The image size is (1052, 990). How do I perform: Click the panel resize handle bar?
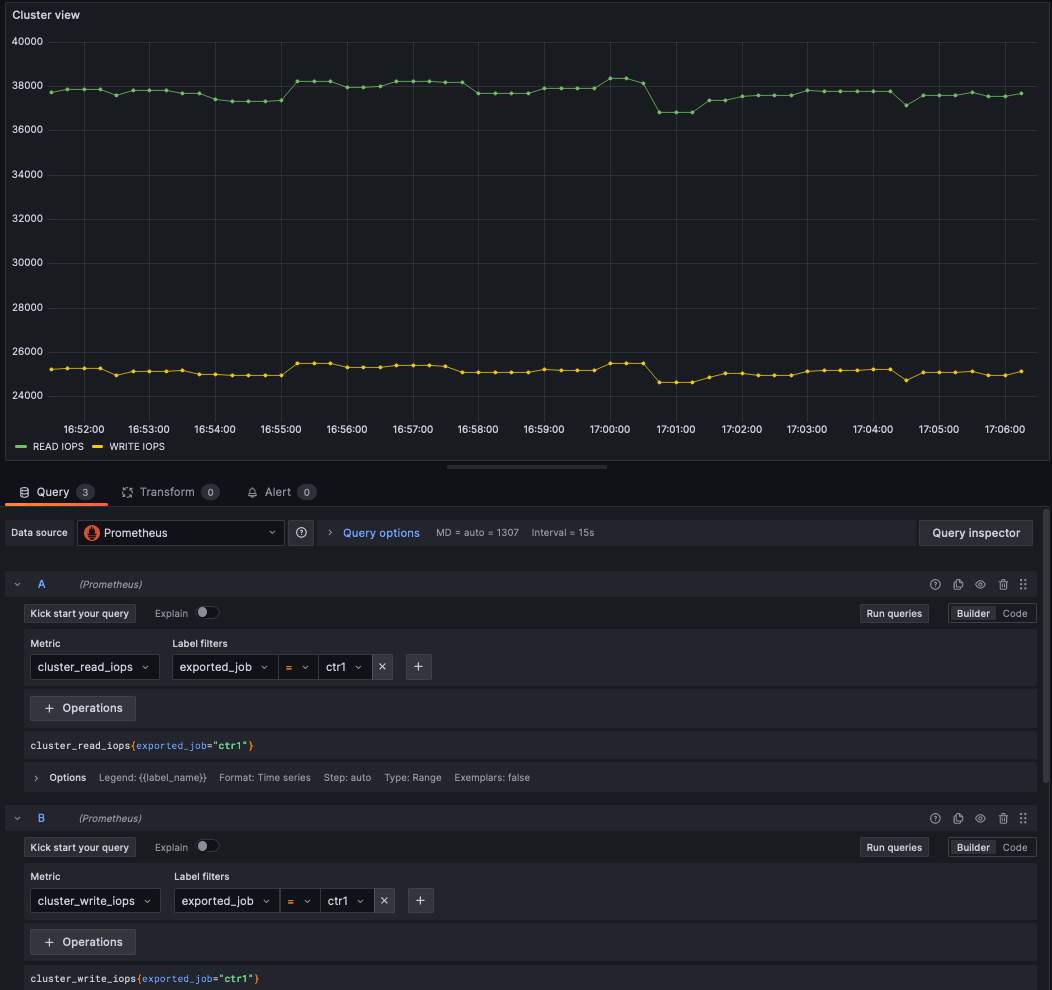point(527,467)
